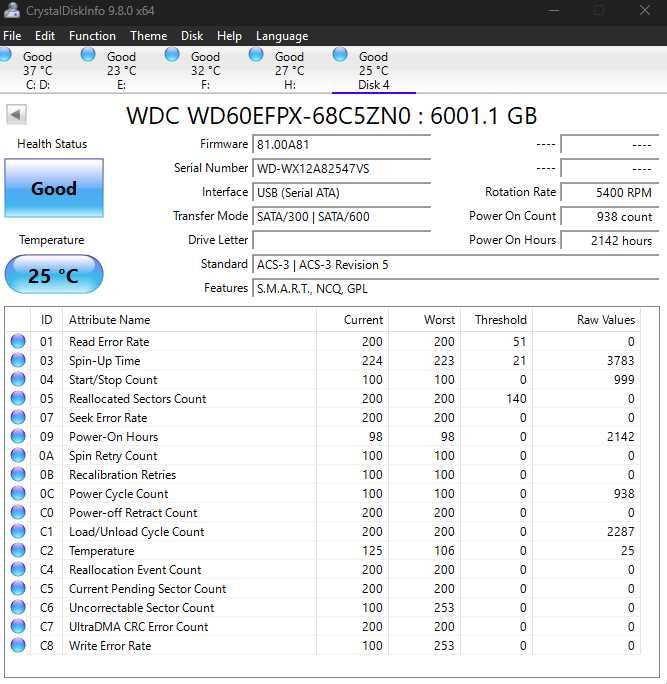
Task: Open the Function menu
Action: [92, 36]
